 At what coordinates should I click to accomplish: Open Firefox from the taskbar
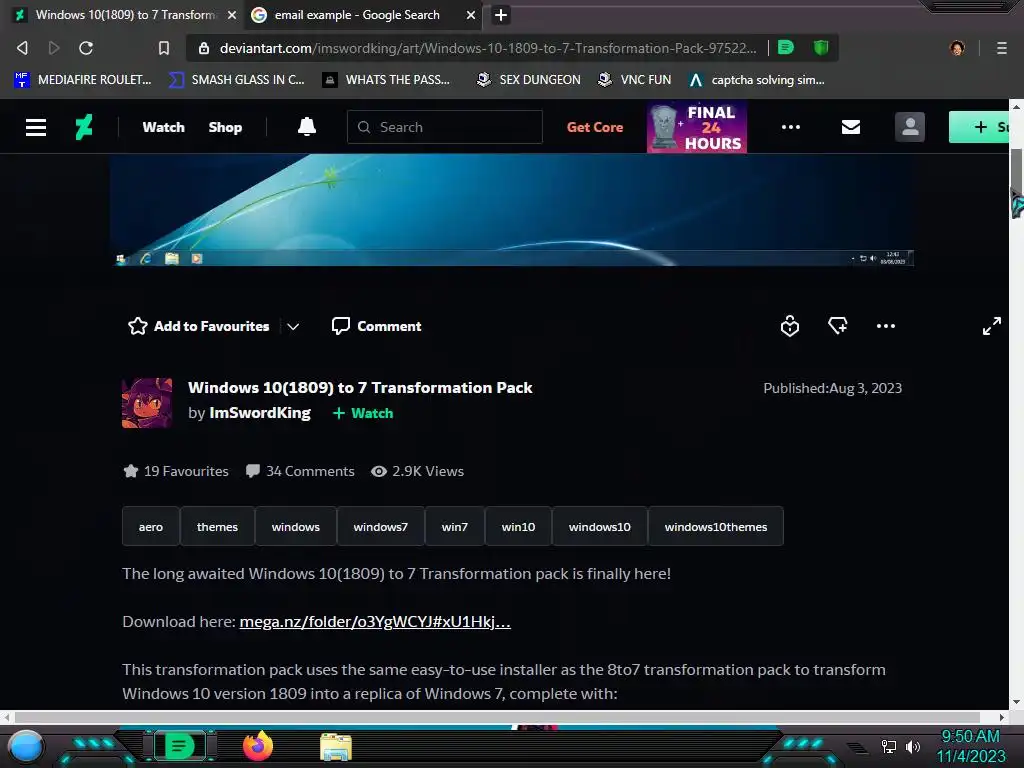tap(258, 746)
